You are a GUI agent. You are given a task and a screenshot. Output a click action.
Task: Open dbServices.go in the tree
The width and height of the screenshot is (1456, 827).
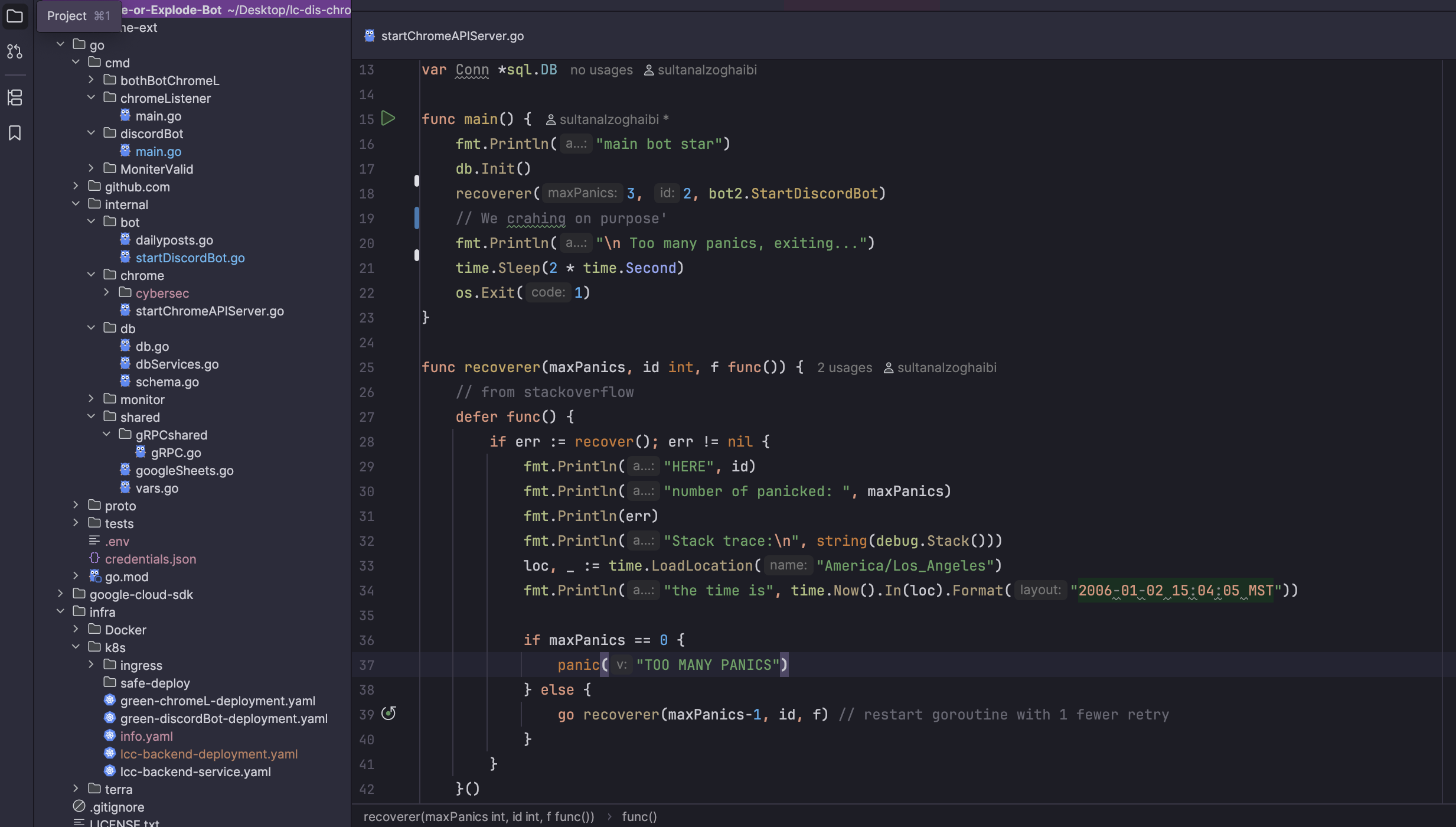coord(177,364)
